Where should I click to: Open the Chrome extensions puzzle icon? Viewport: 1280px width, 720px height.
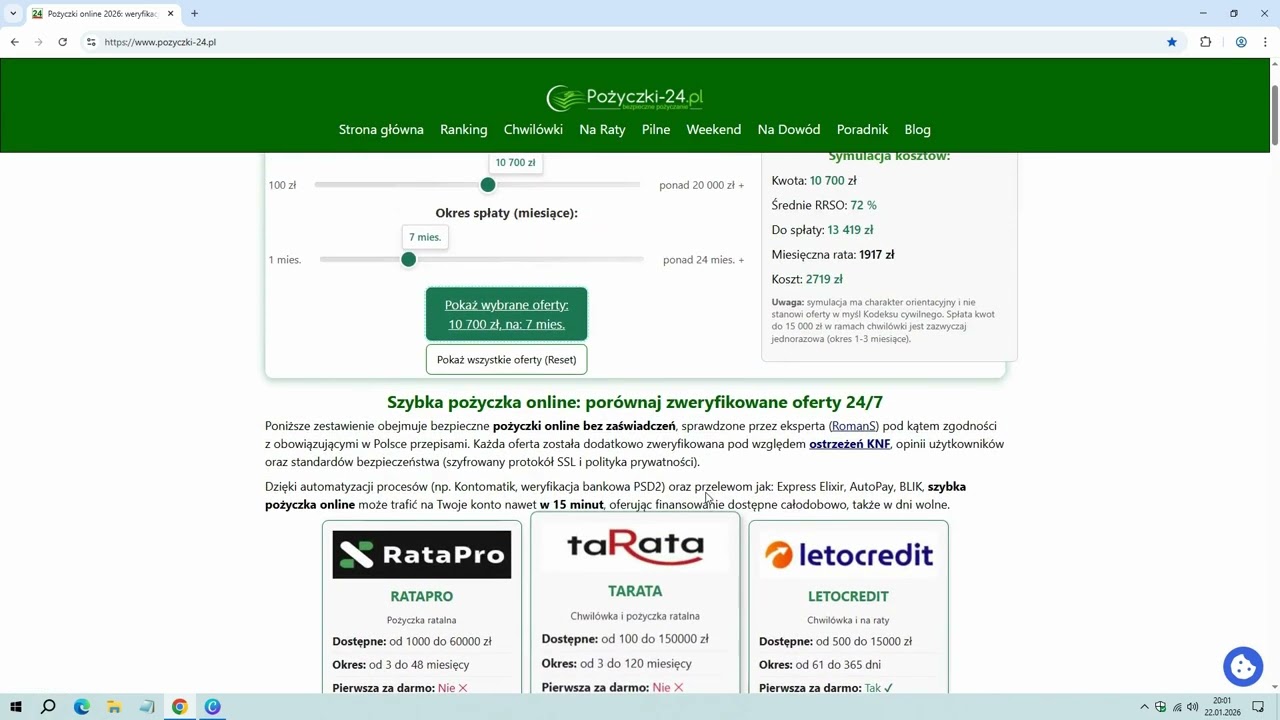point(1205,42)
